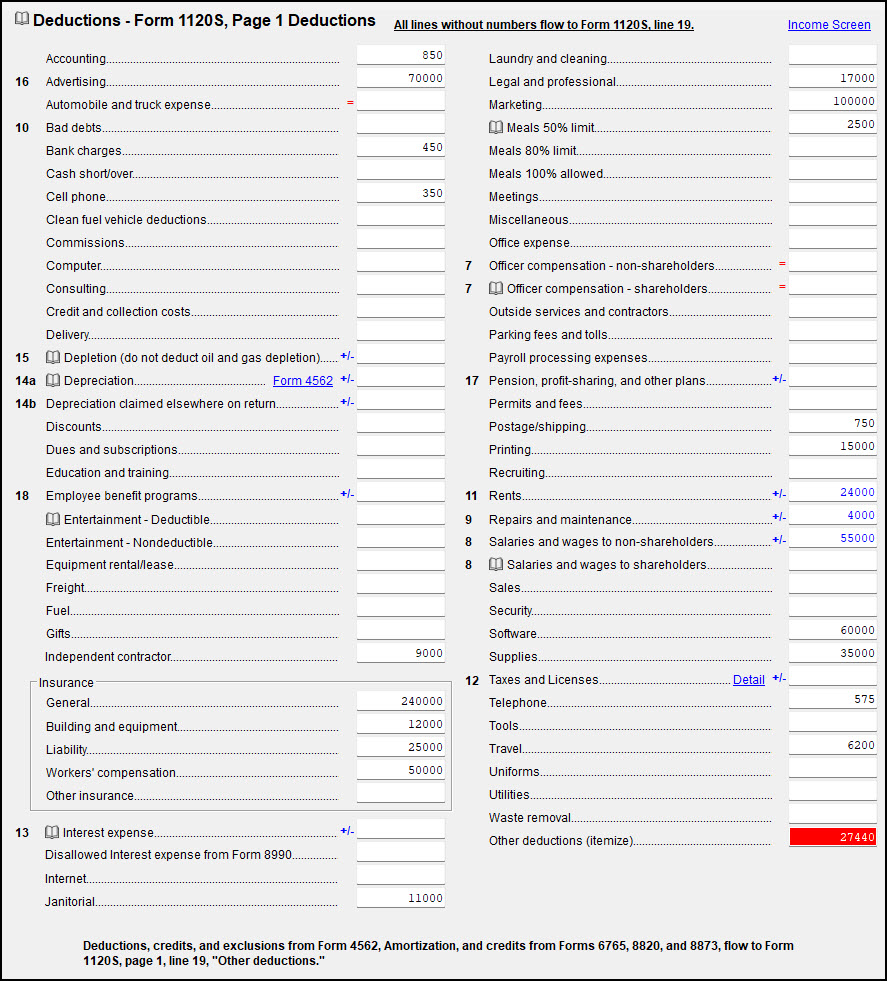The width and height of the screenshot is (887, 981).
Task: Click +/- adjustment for Interest expense
Action: pos(347,831)
